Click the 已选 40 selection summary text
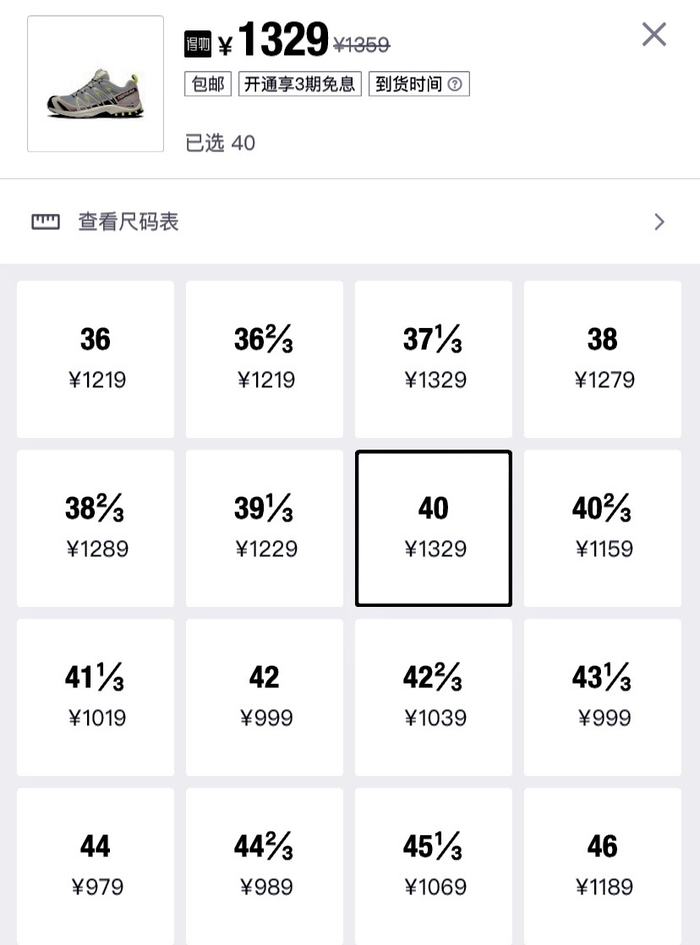Image resolution: width=700 pixels, height=945 pixels. 219,143
